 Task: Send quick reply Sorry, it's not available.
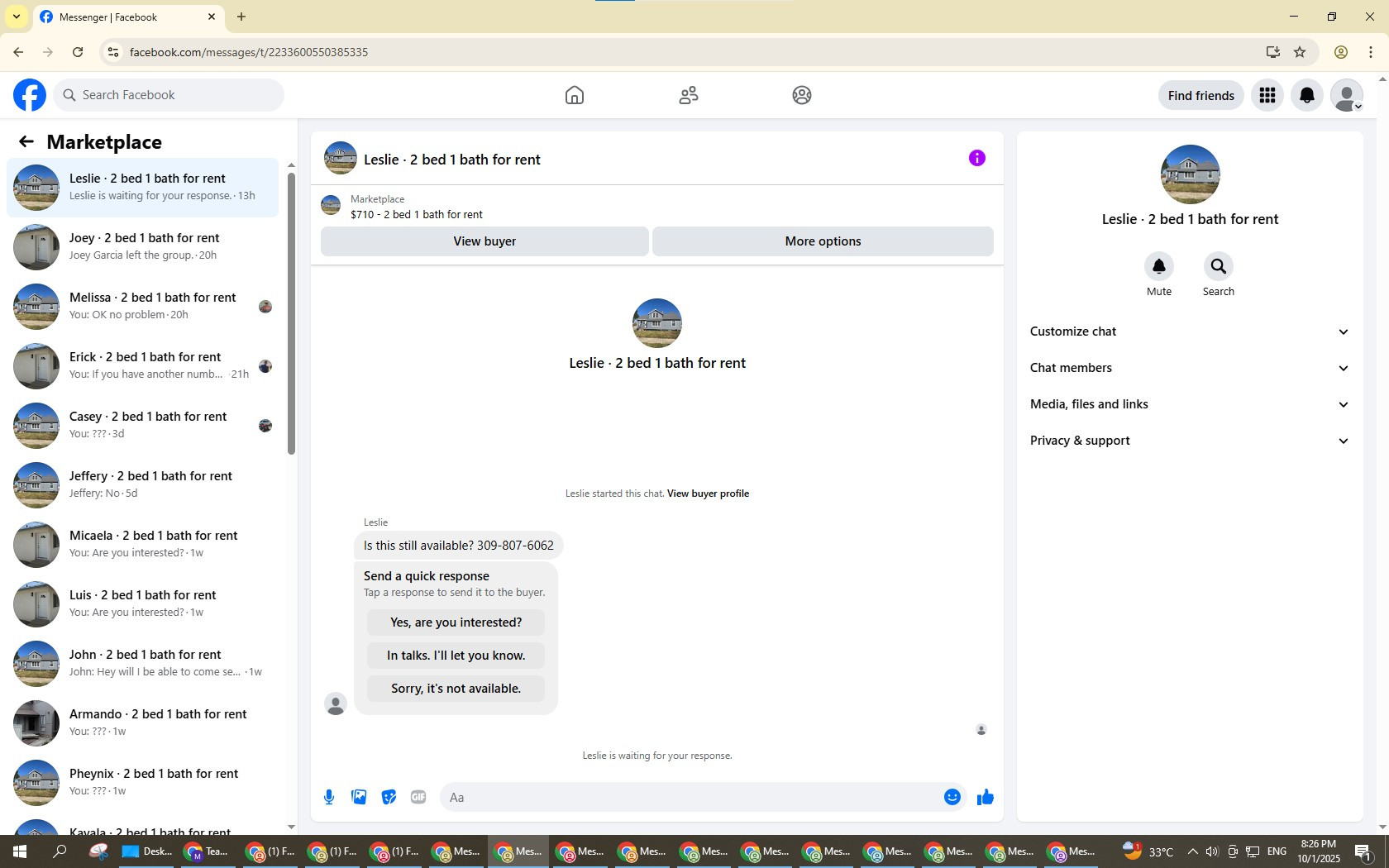click(x=456, y=689)
